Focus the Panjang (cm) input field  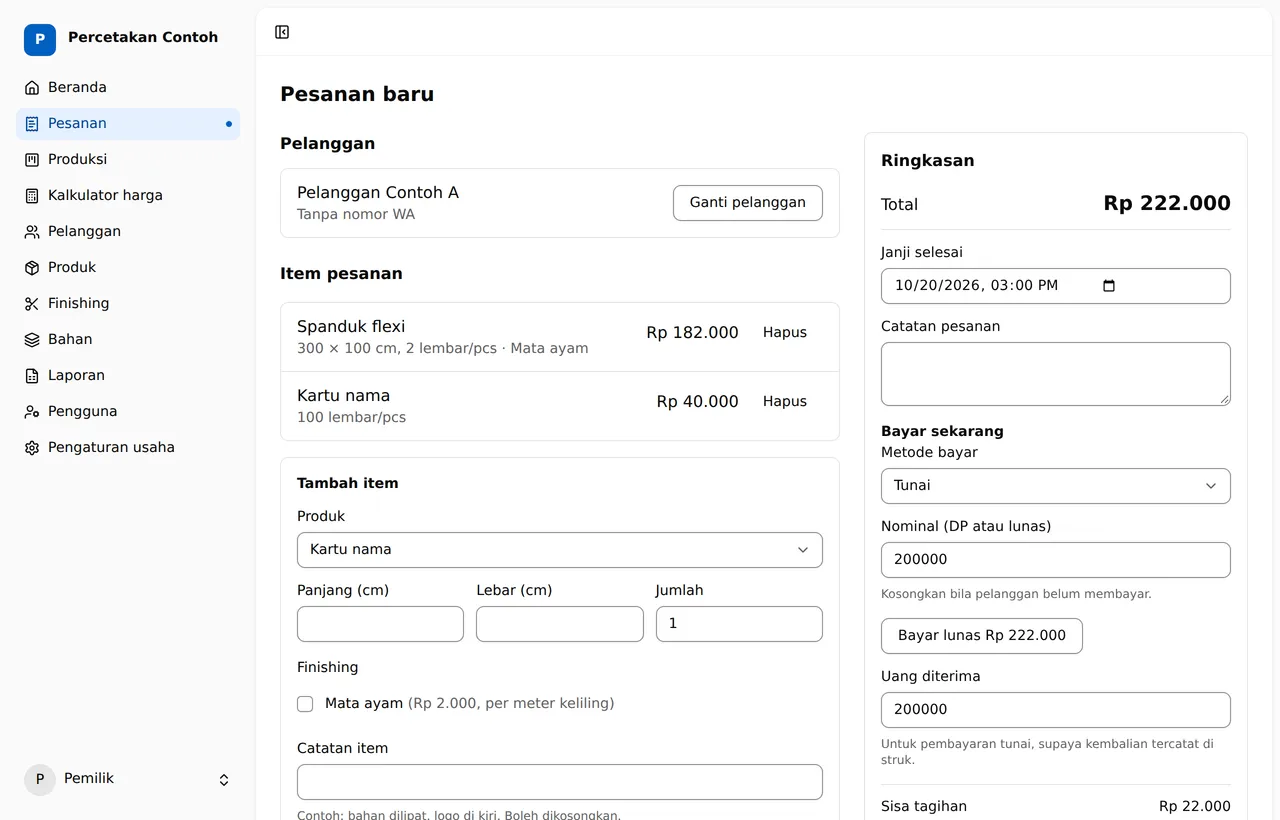(x=380, y=624)
